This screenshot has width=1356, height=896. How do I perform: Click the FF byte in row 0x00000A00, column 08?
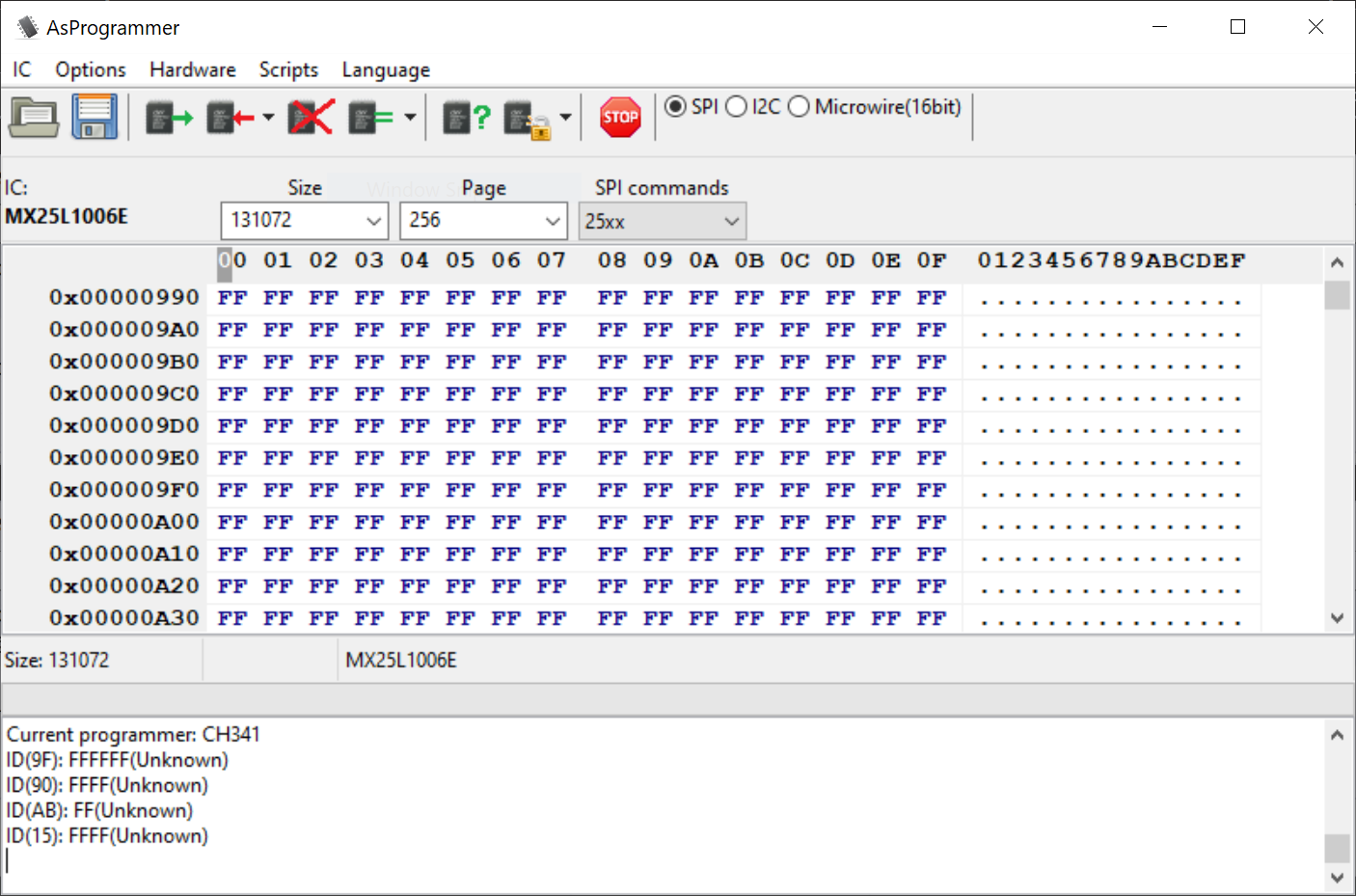click(612, 522)
